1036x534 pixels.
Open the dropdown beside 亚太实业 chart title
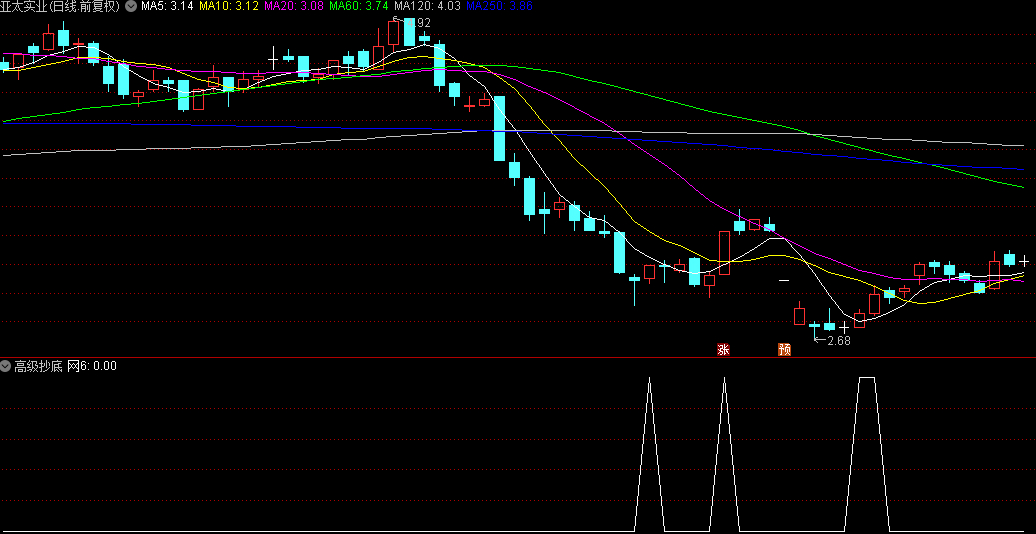[x=130, y=7]
